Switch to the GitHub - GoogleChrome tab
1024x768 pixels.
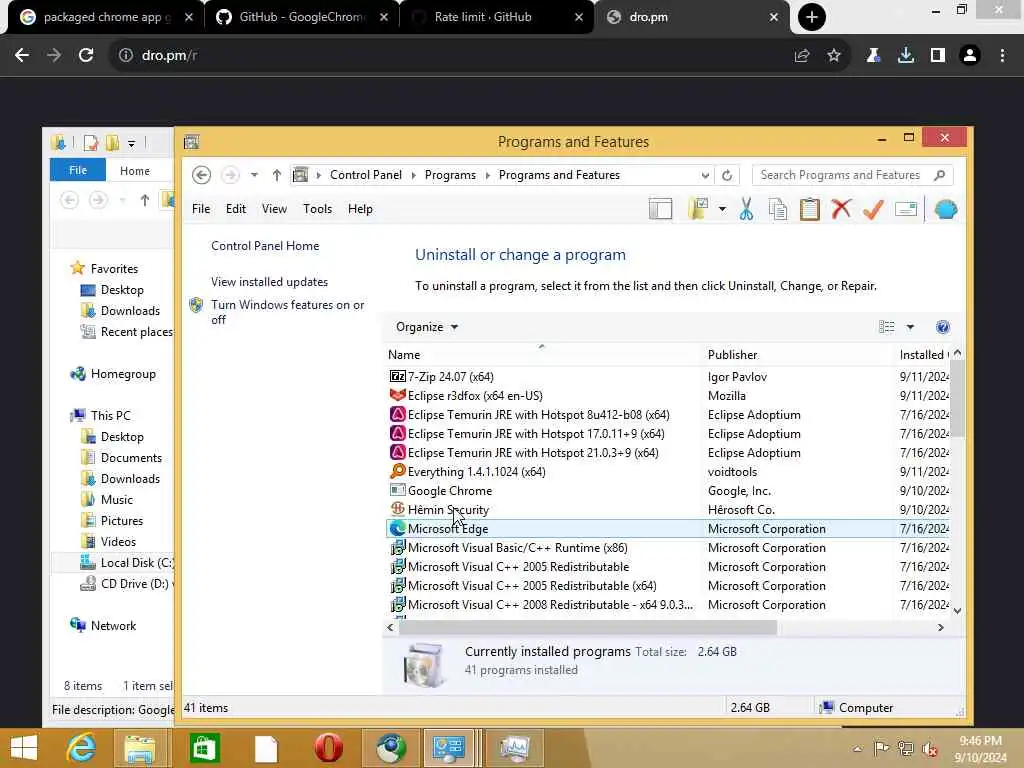301,17
